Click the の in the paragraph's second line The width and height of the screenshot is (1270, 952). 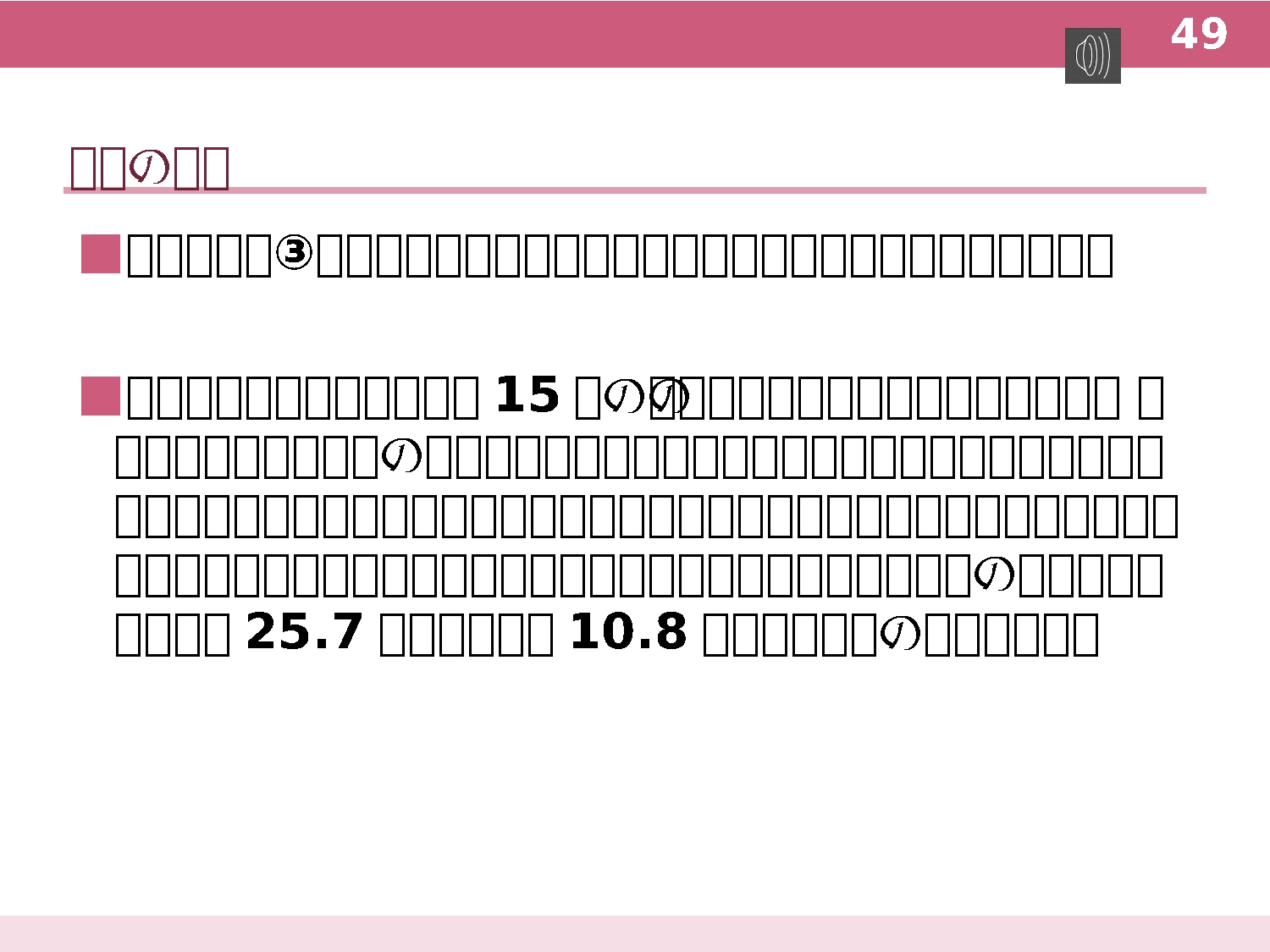pos(402,456)
